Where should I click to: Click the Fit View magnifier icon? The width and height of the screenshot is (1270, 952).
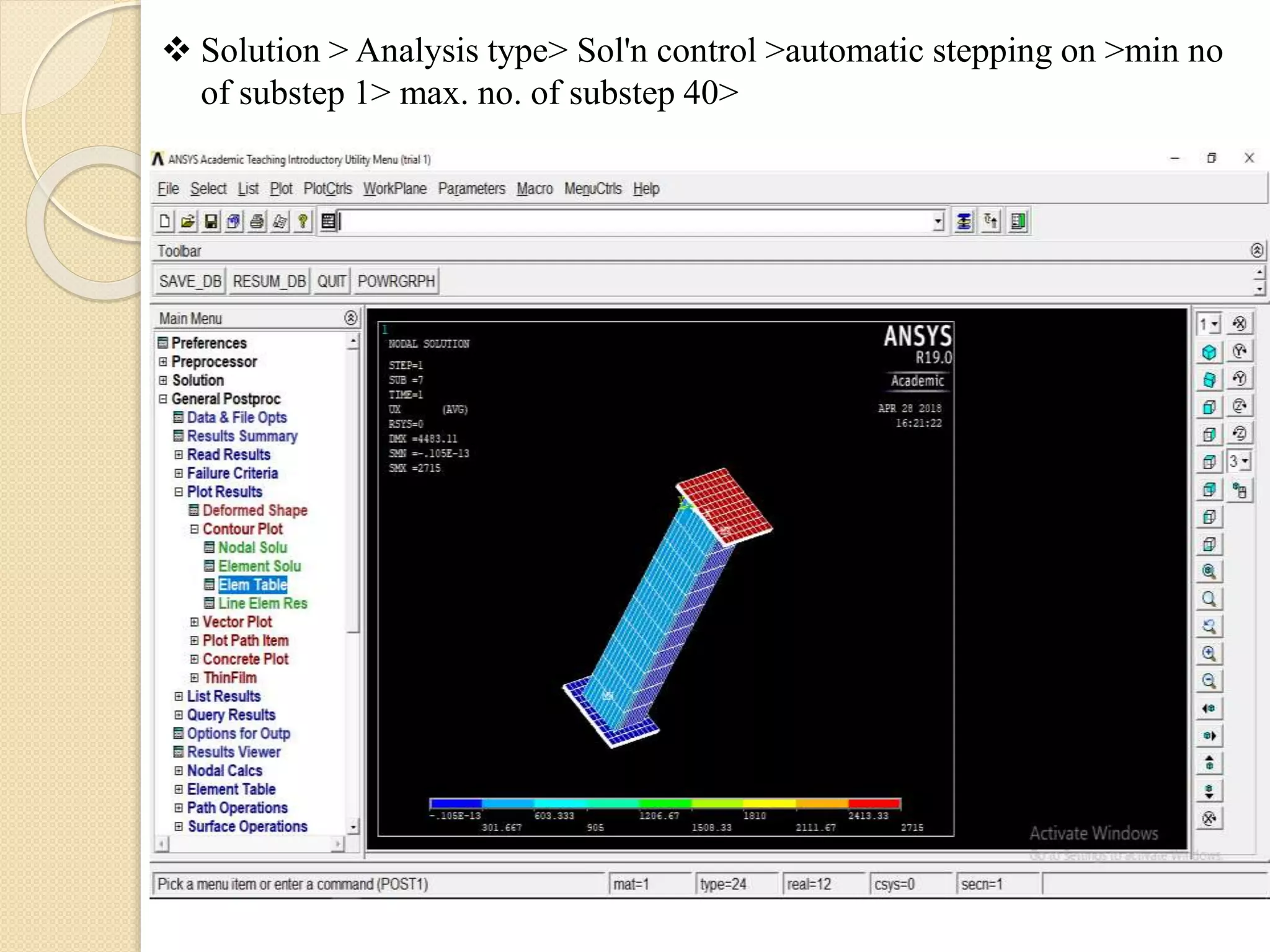coord(1209,571)
